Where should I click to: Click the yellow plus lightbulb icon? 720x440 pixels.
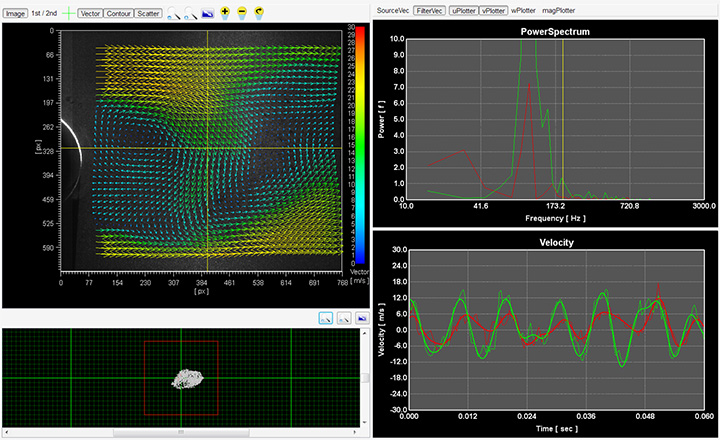[x=225, y=13]
